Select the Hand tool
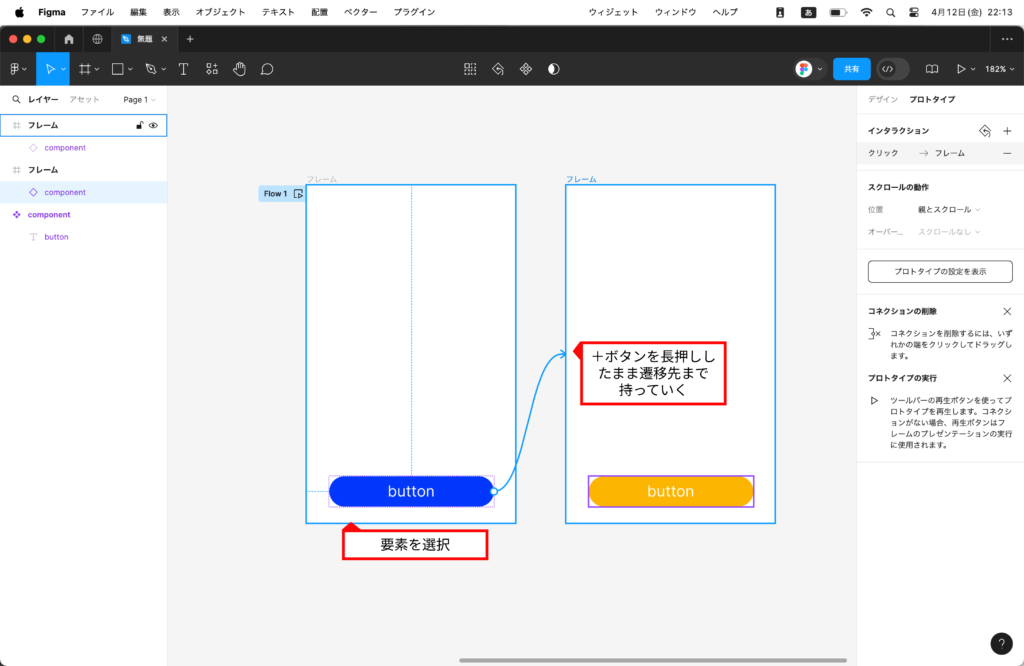1024x666 pixels. point(239,69)
